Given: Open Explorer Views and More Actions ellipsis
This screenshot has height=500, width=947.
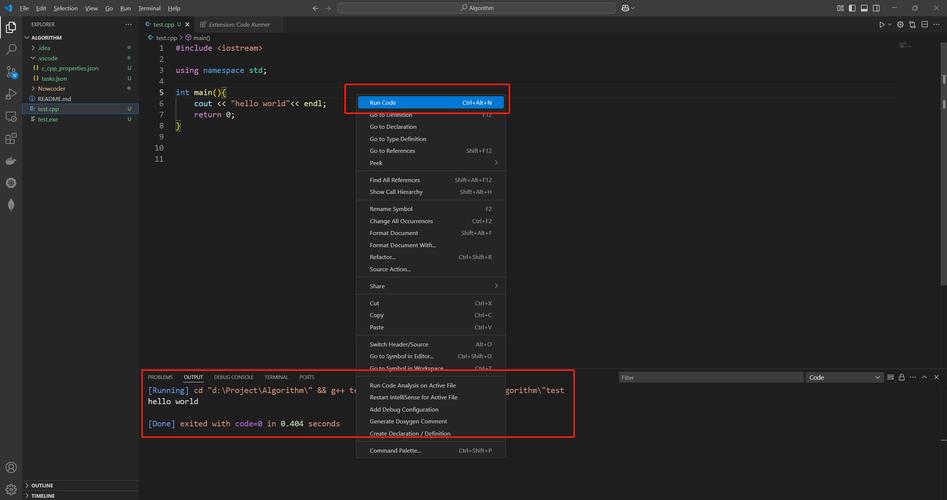Looking at the screenshot, I should 128,25.
